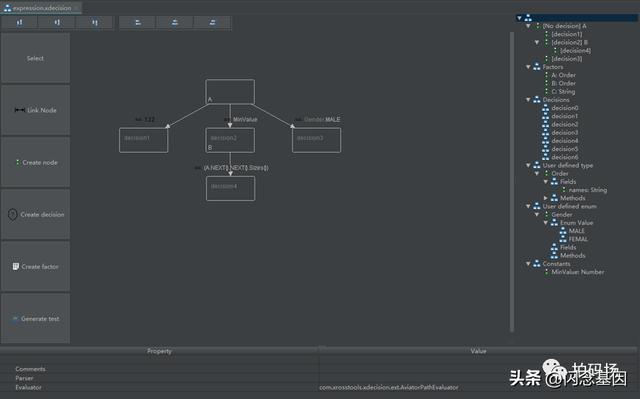
Task: Select the MinValue: Number constant in tree
Action: [x=577, y=272]
